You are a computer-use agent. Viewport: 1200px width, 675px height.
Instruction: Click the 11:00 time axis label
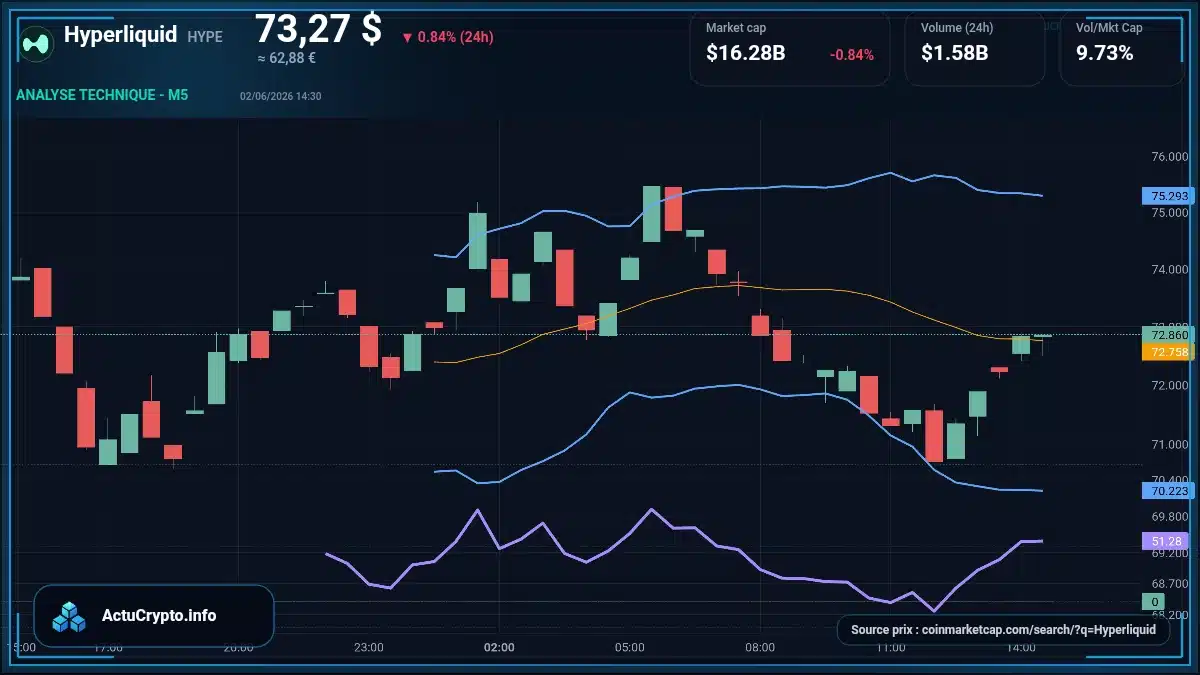tap(891, 648)
